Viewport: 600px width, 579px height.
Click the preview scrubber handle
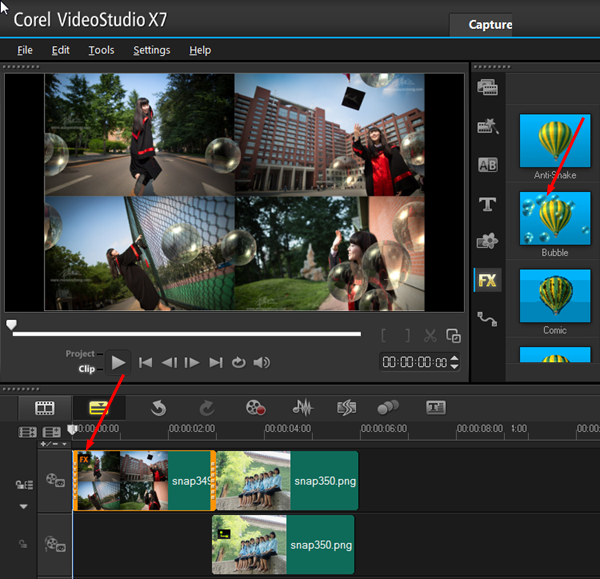(x=11, y=324)
